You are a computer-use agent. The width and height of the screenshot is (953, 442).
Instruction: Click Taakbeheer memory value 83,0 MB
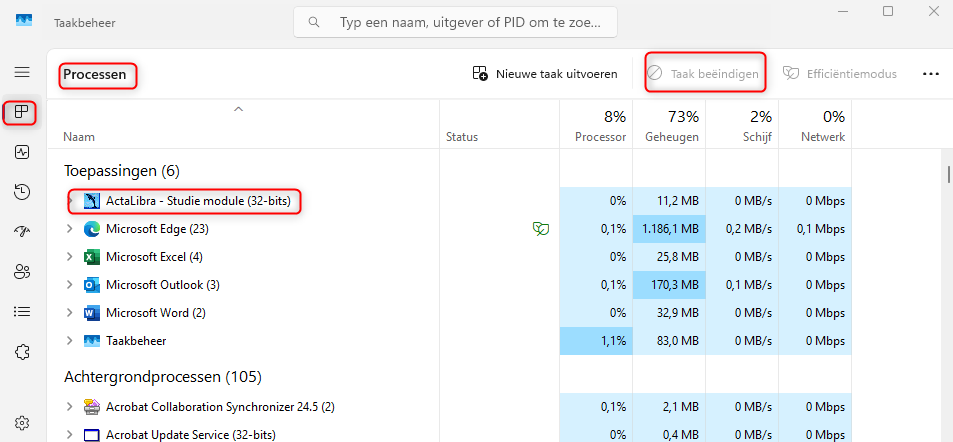pyautogui.click(x=669, y=341)
